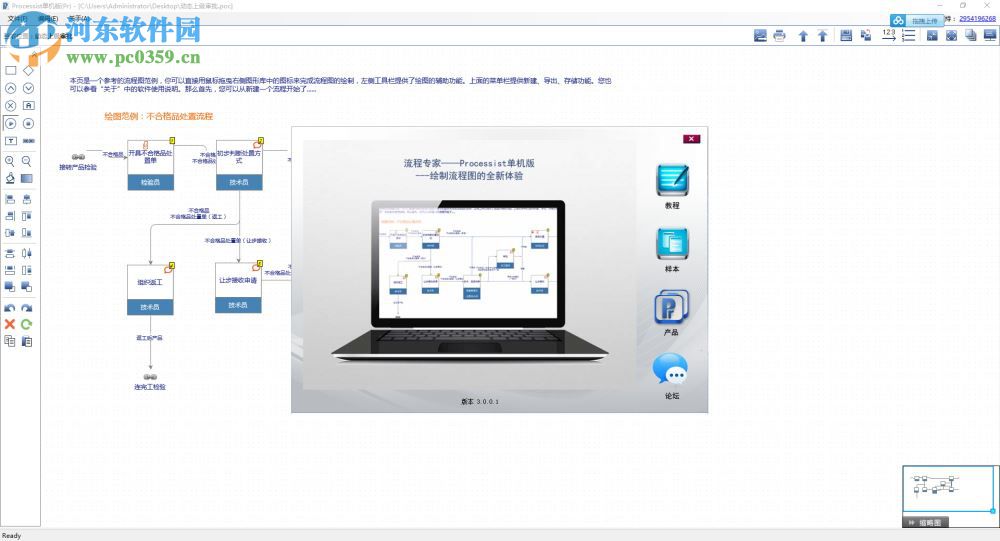This screenshot has height=541, width=1000.
Task: Click the monitor presentation icon
Action: click(x=990, y=36)
